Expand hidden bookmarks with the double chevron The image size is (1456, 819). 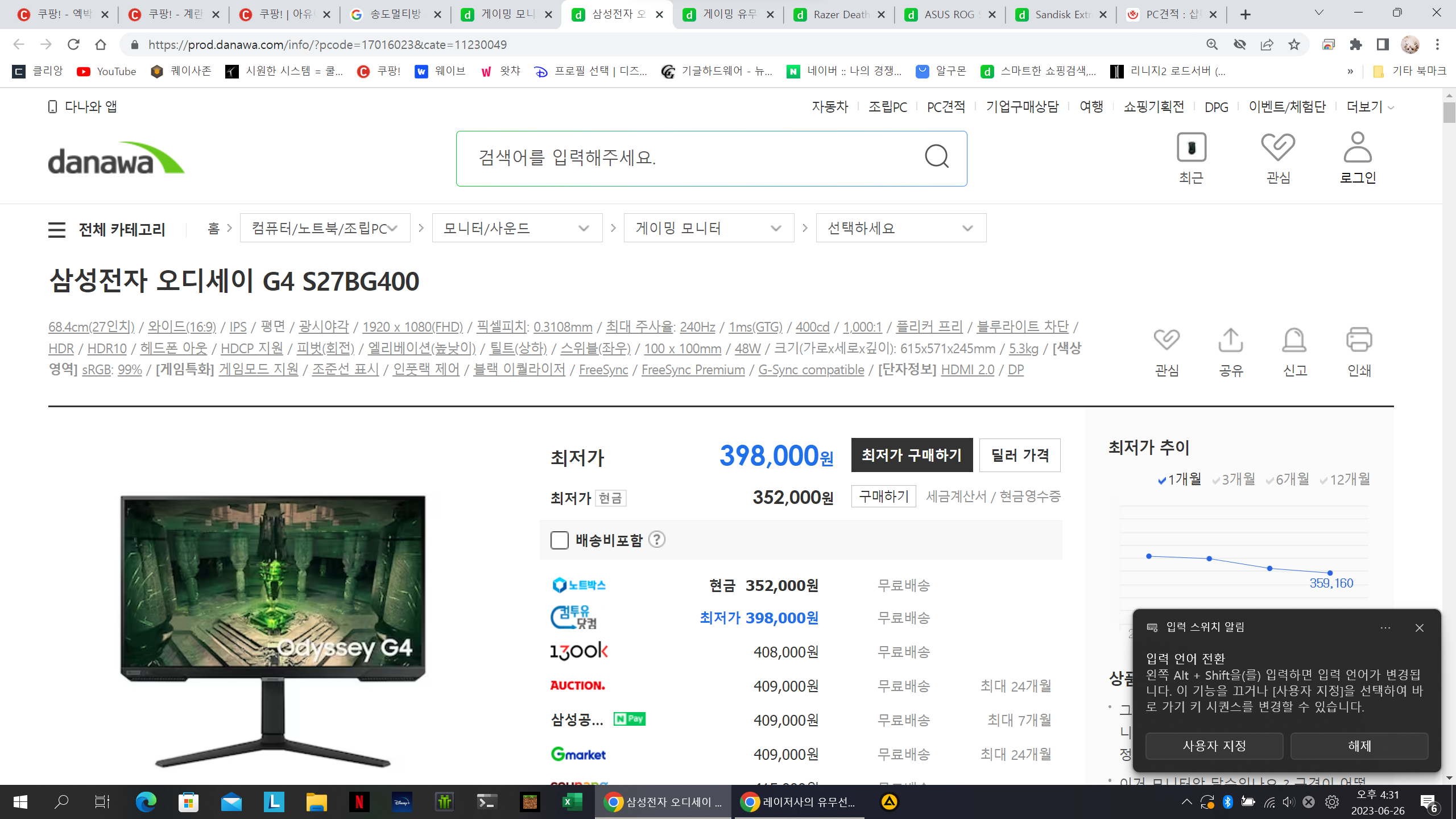pos(1350,72)
